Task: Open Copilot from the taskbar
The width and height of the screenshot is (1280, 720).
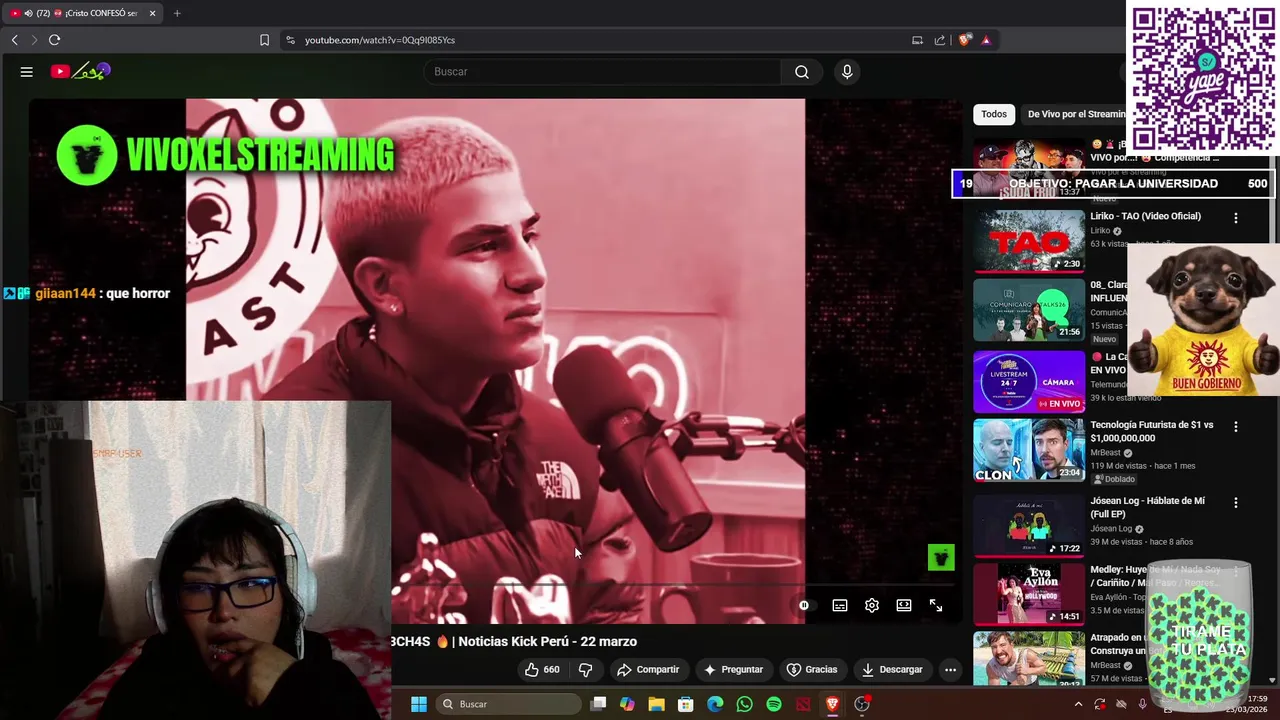Action: click(627, 704)
